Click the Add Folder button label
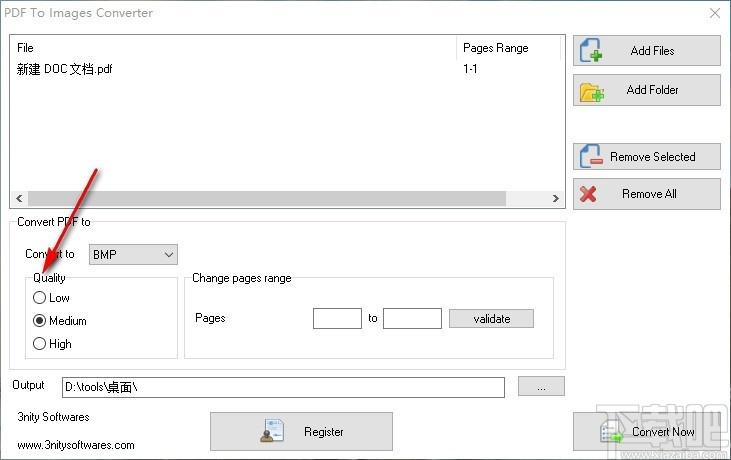The width and height of the screenshot is (731, 460). pyautogui.click(x=652, y=90)
